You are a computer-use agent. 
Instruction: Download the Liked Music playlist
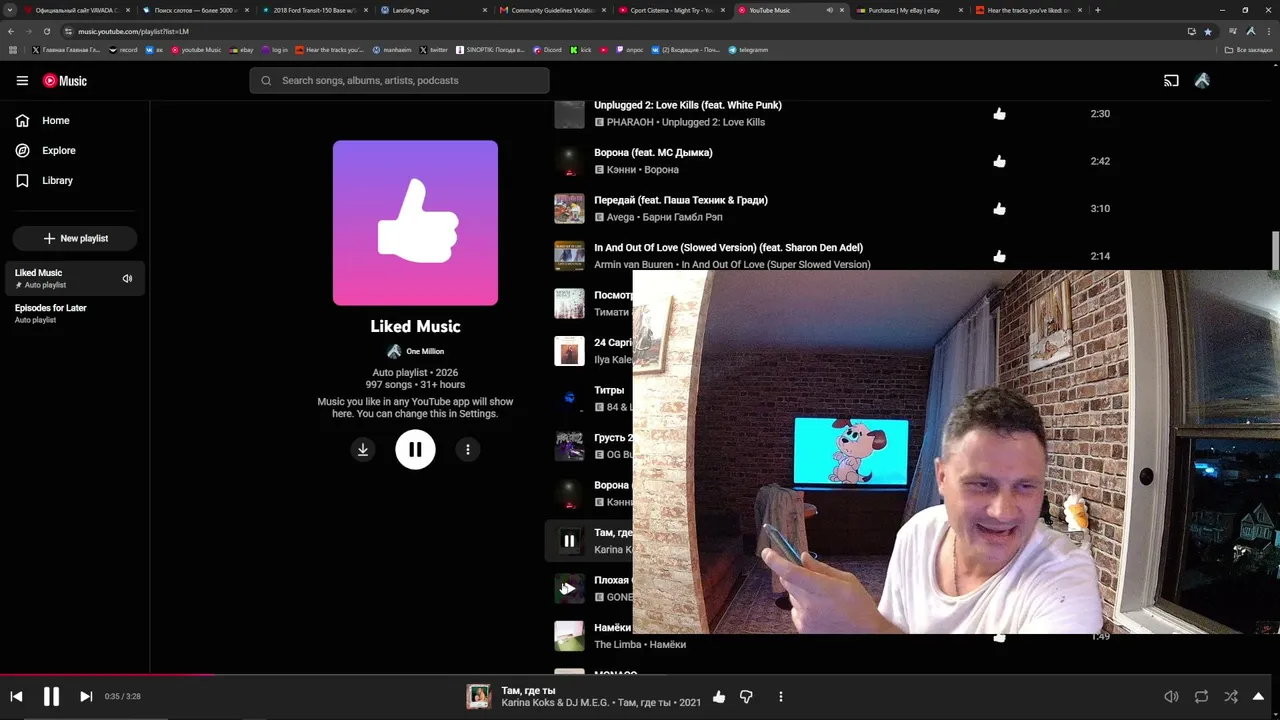click(x=363, y=450)
